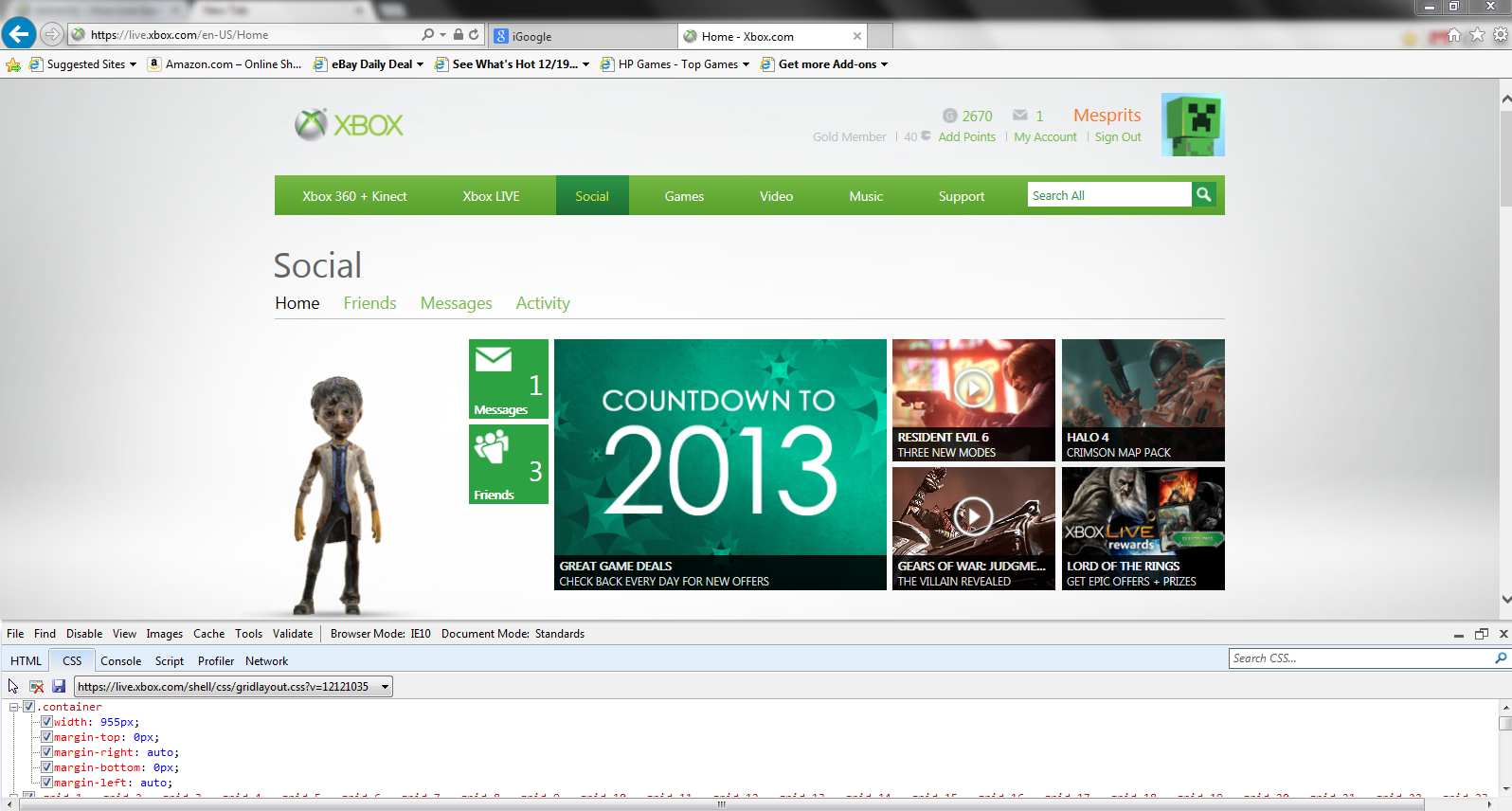Open the Favorites star in the browser toolbar
Viewport: 1512px width, 811px height.
pyautogui.click(x=1477, y=35)
